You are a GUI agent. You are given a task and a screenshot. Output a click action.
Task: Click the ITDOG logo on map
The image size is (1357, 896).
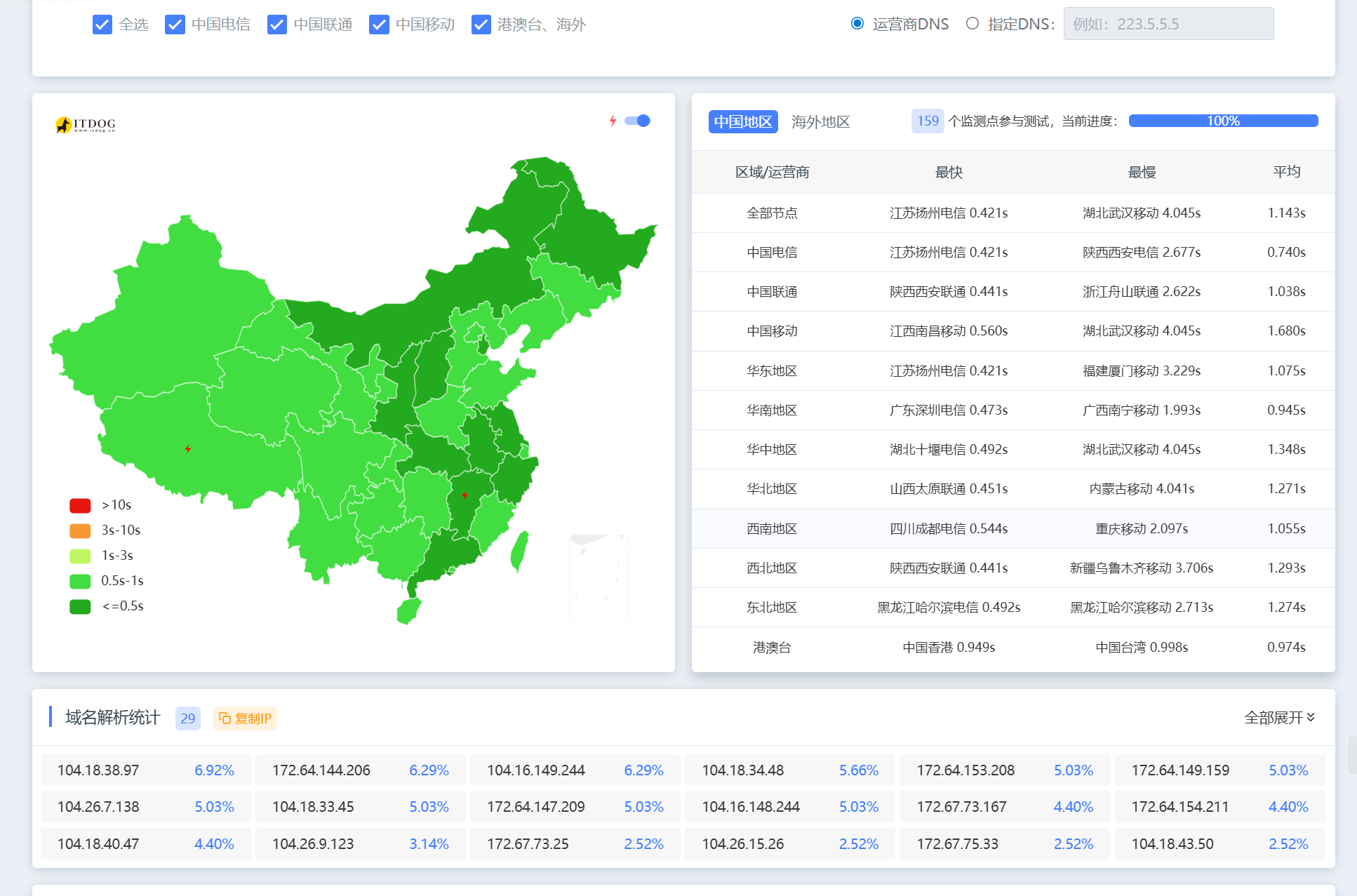(85, 125)
